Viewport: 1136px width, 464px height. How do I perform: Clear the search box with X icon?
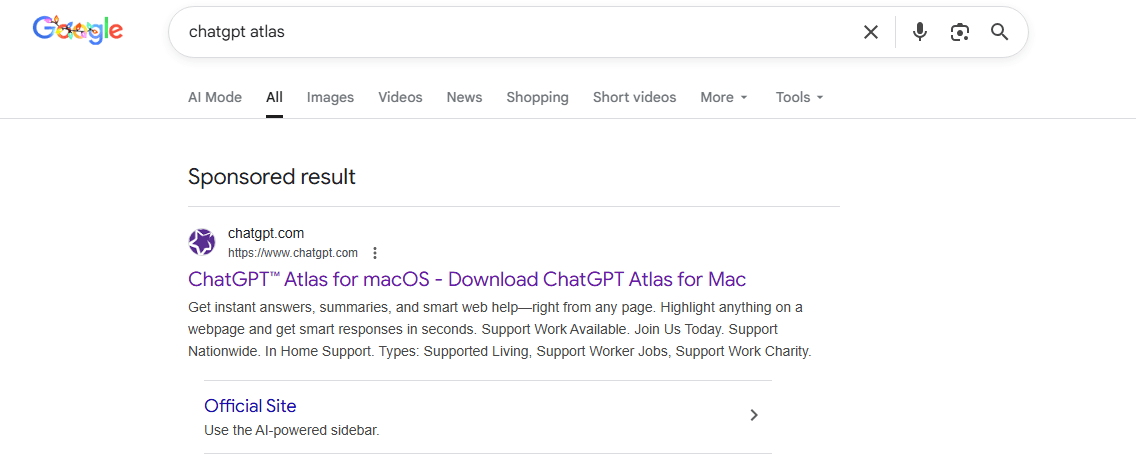[x=871, y=32]
